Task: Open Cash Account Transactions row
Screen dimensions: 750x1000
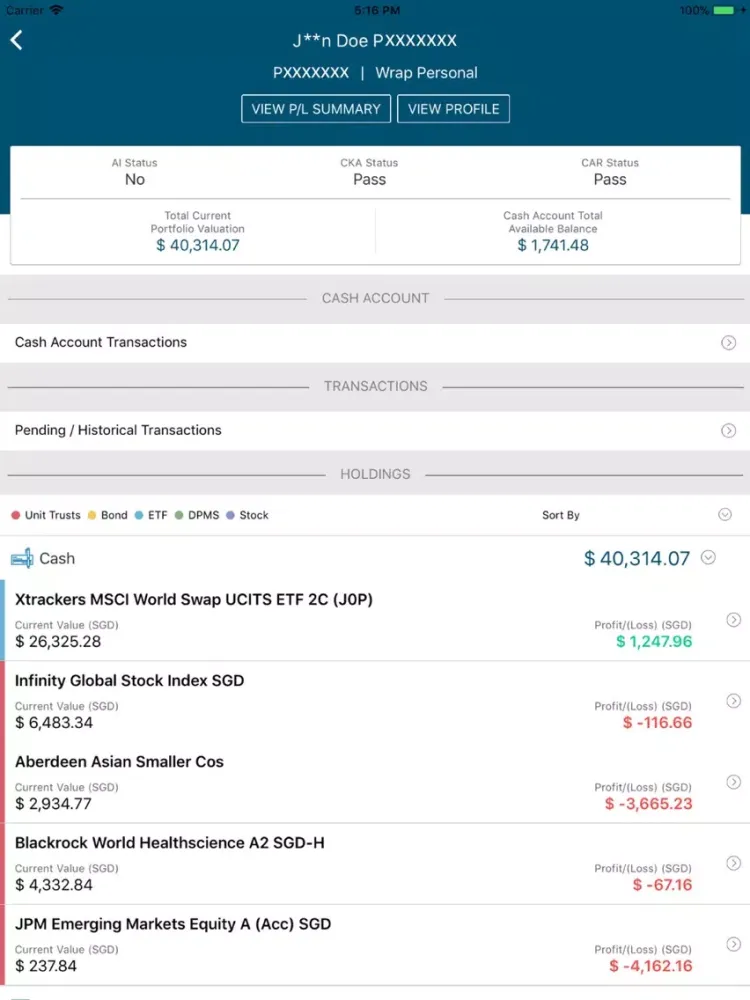Action: tap(375, 342)
